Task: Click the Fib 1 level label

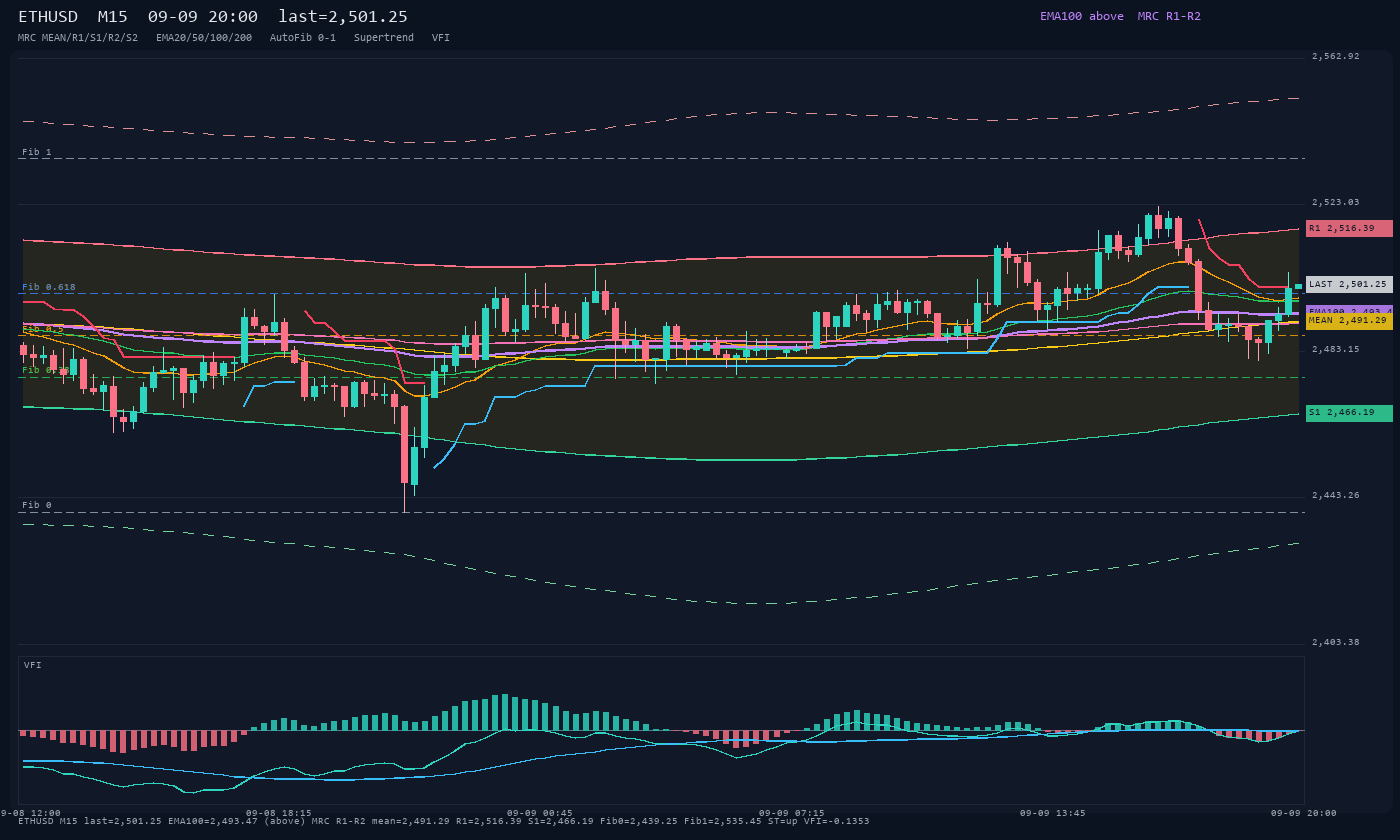Action: (x=37, y=152)
